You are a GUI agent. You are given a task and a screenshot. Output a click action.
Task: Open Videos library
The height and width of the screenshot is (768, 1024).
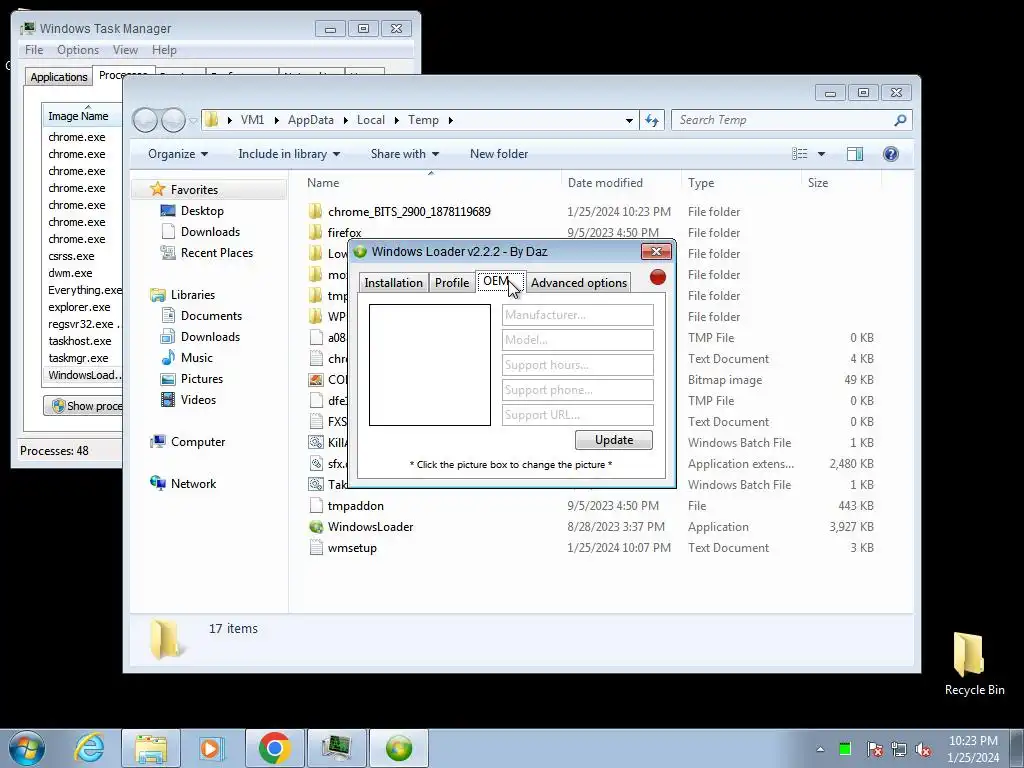pos(198,400)
